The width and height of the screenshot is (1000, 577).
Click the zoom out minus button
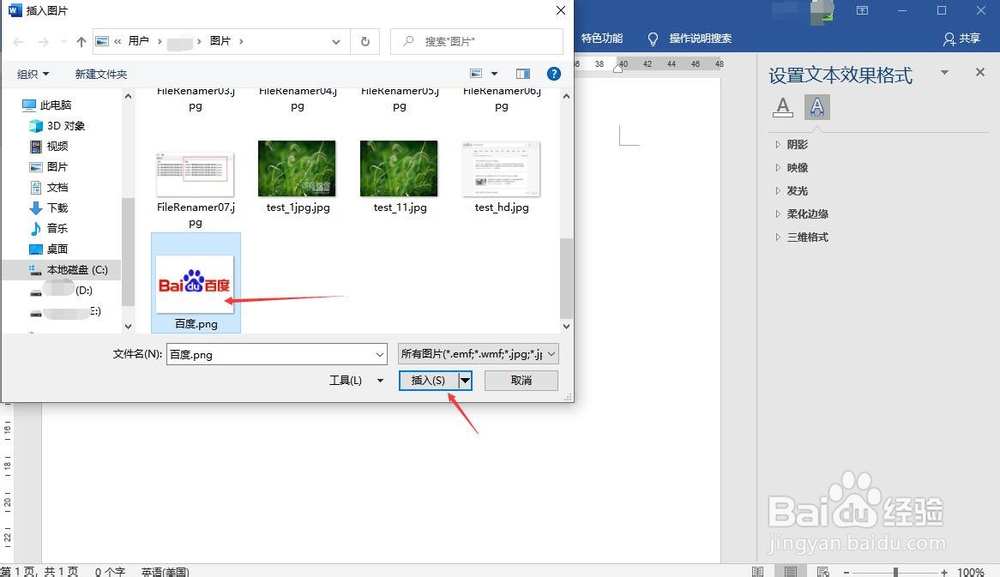[846, 572]
